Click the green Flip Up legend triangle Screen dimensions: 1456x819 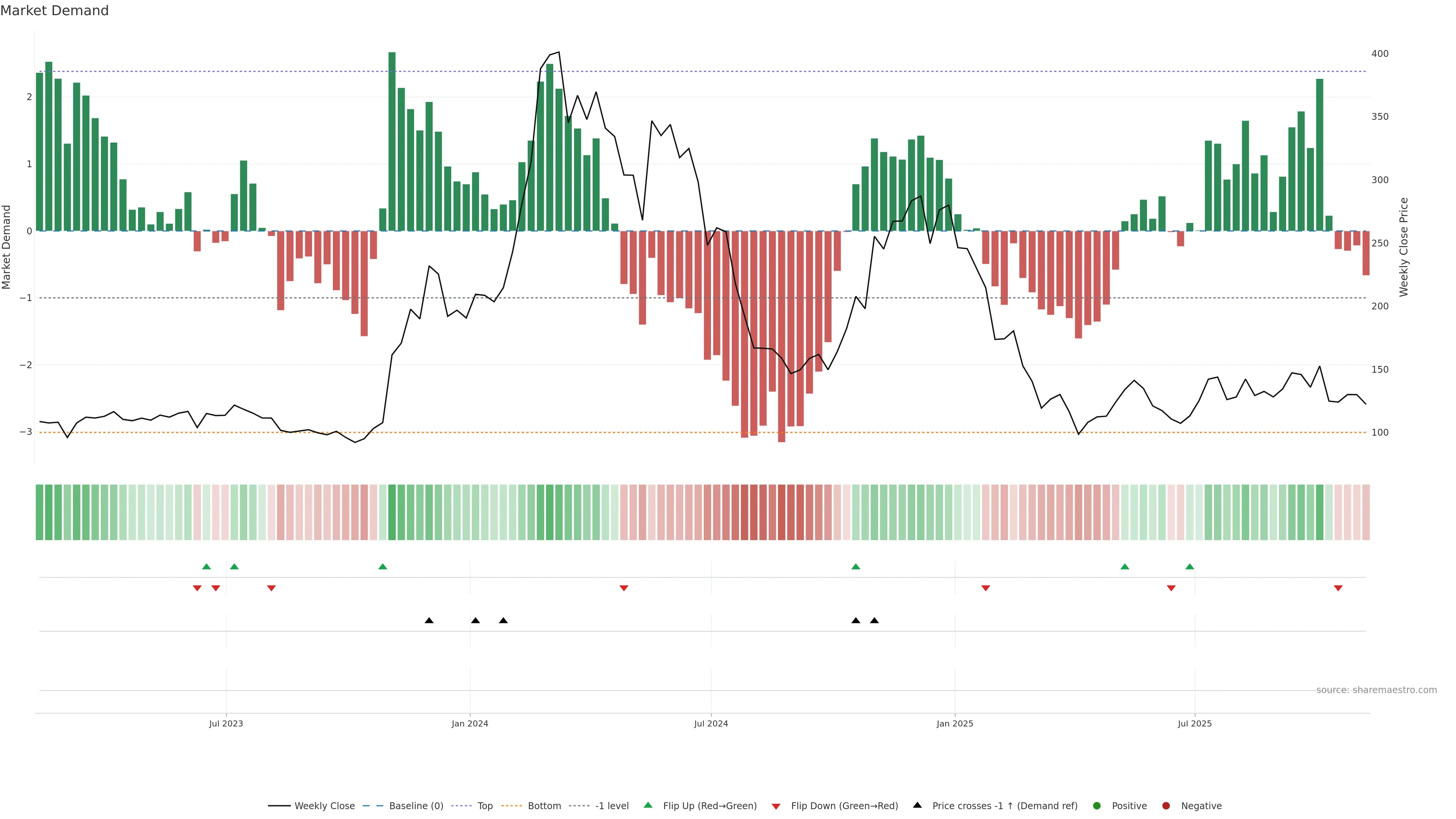click(x=648, y=805)
